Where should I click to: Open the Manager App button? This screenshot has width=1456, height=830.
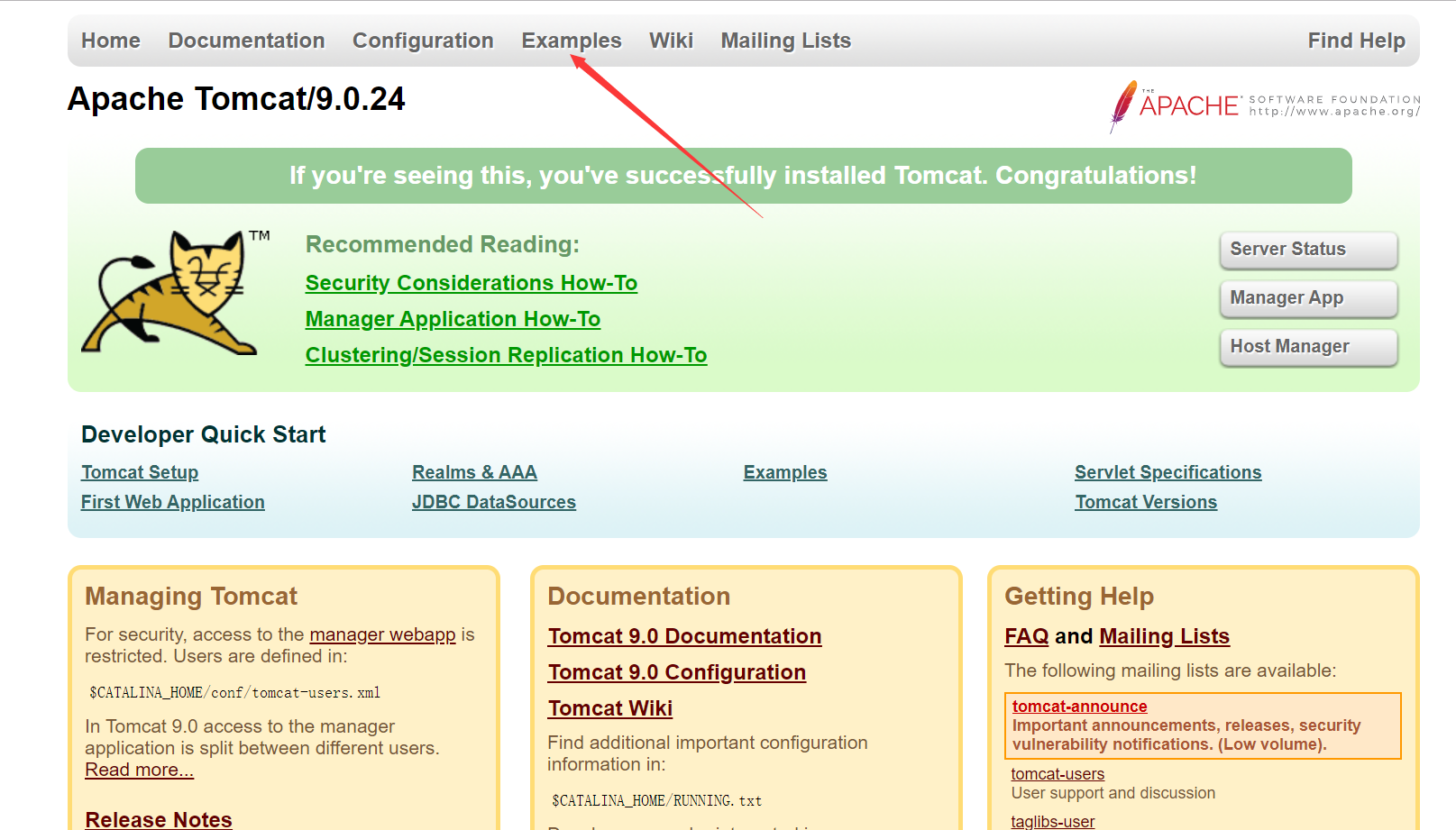[x=1308, y=298]
